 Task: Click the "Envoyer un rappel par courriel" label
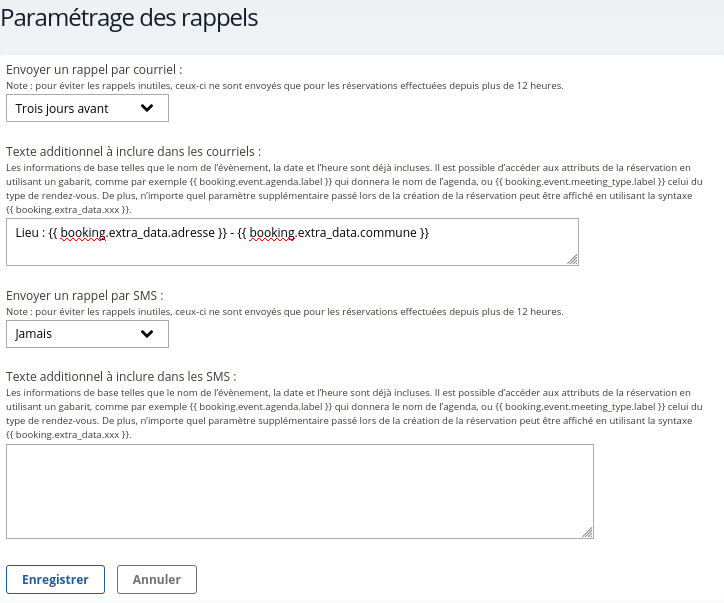click(94, 70)
